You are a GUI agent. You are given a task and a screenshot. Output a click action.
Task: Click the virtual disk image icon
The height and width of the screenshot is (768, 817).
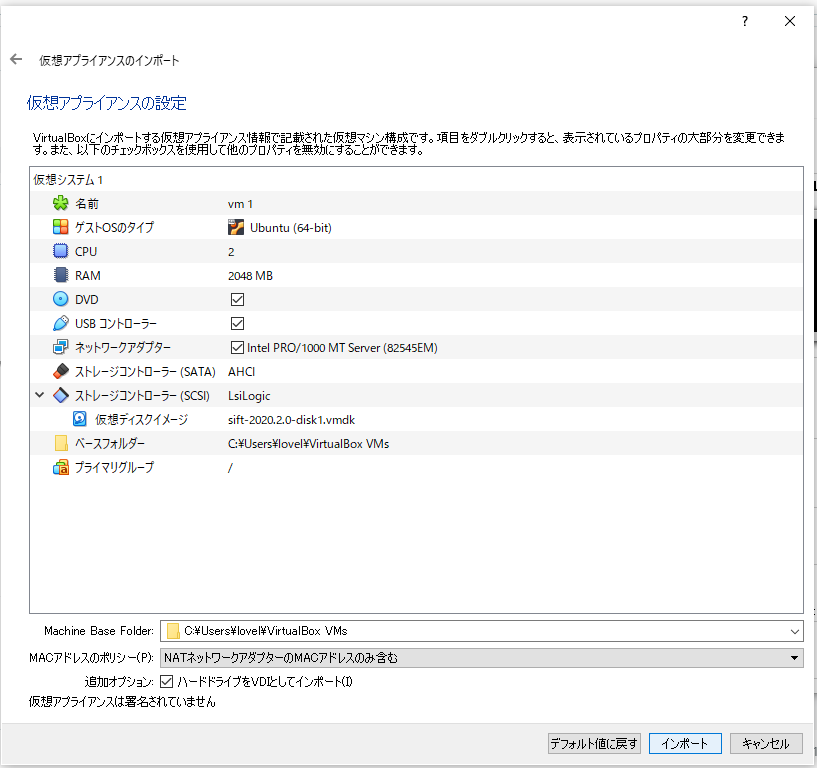(x=80, y=419)
